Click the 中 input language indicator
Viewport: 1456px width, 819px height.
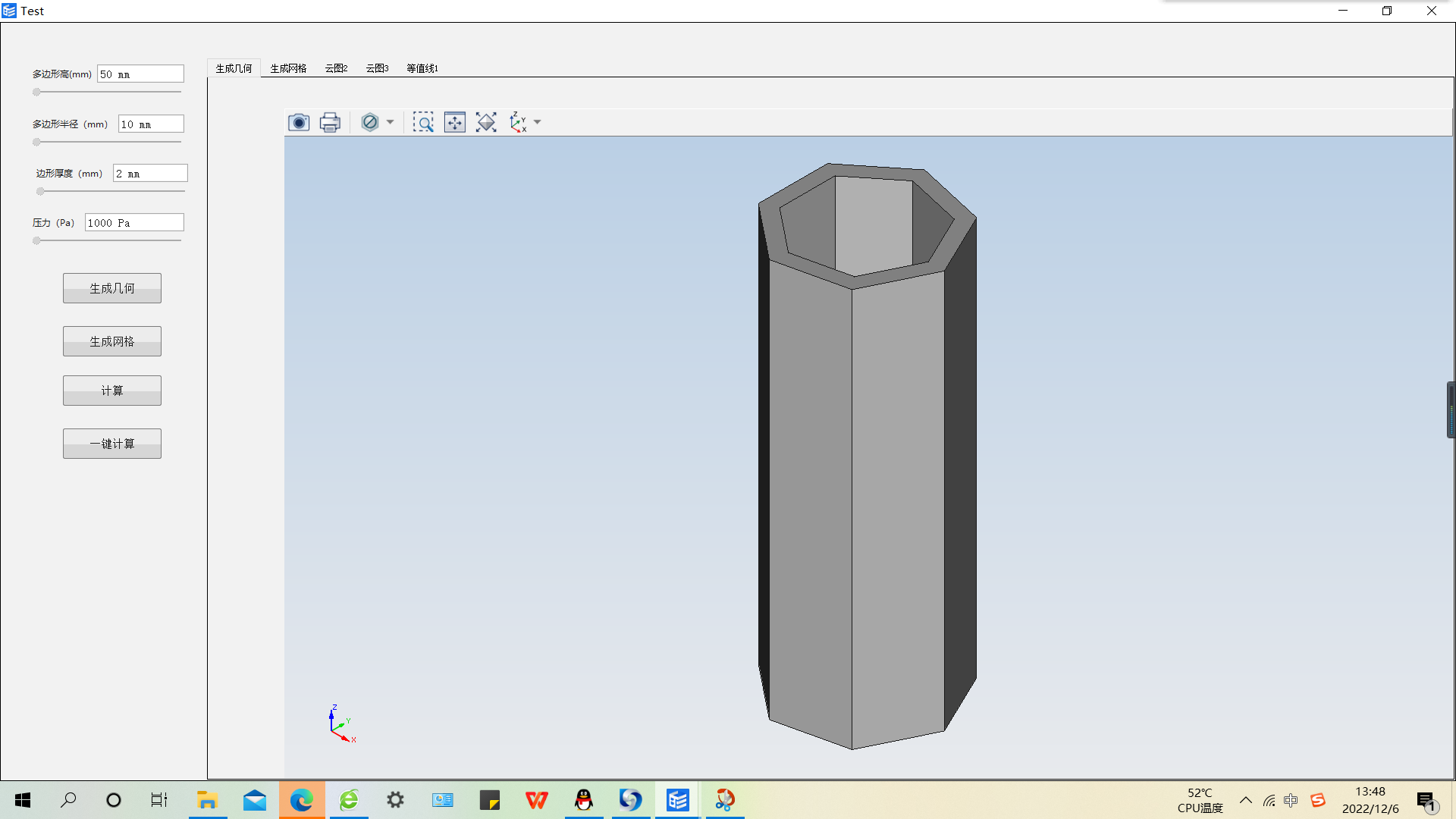(1291, 800)
